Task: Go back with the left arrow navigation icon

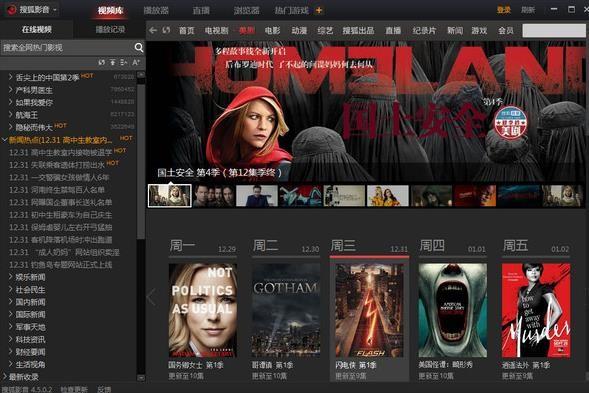Action: (153, 30)
